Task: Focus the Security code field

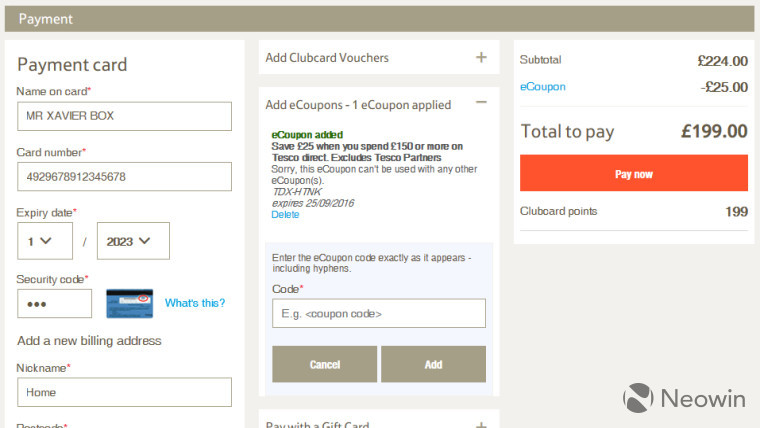Action: [54, 303]
